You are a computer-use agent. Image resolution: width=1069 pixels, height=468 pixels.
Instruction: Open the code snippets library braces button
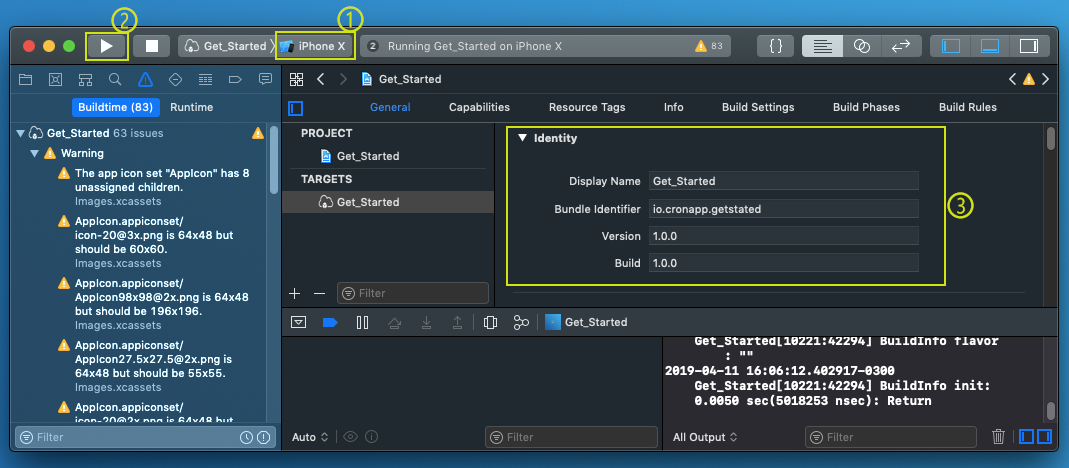pyautogui.click(x=775, y=46)
